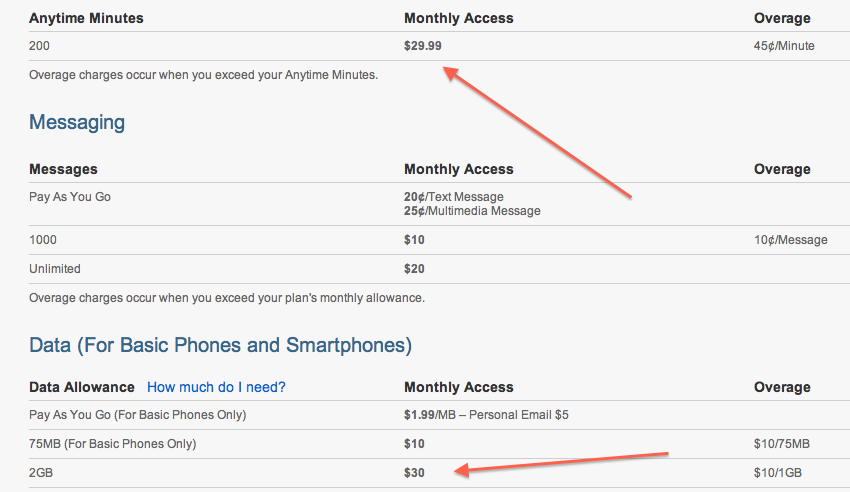Select the $1.99/MB Personal Email $5 text
The image size is (850, 492).
coord(486,415)
